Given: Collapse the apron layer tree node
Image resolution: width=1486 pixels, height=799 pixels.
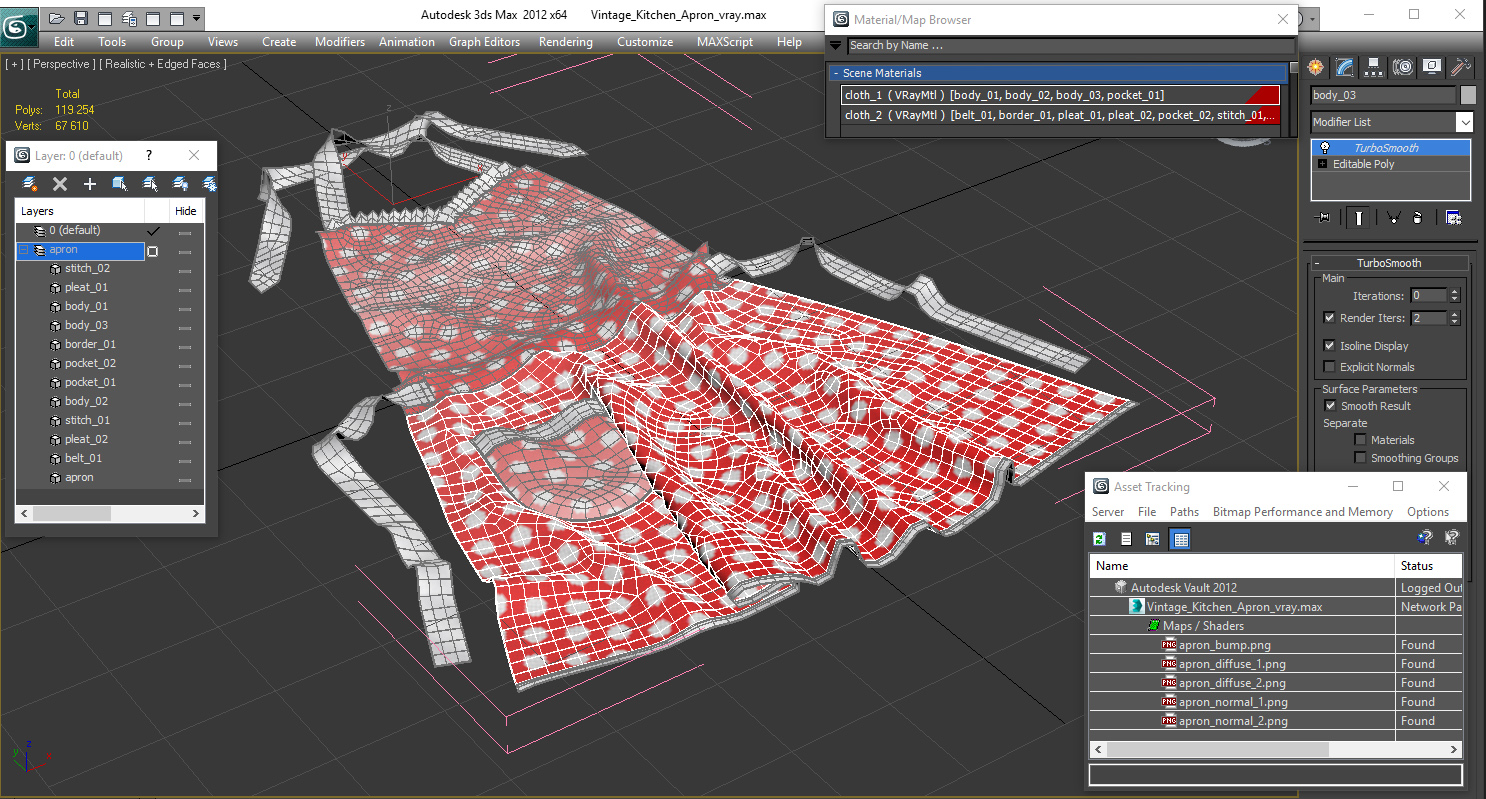Looking at the screenshot, I should [x=25, y=250].
